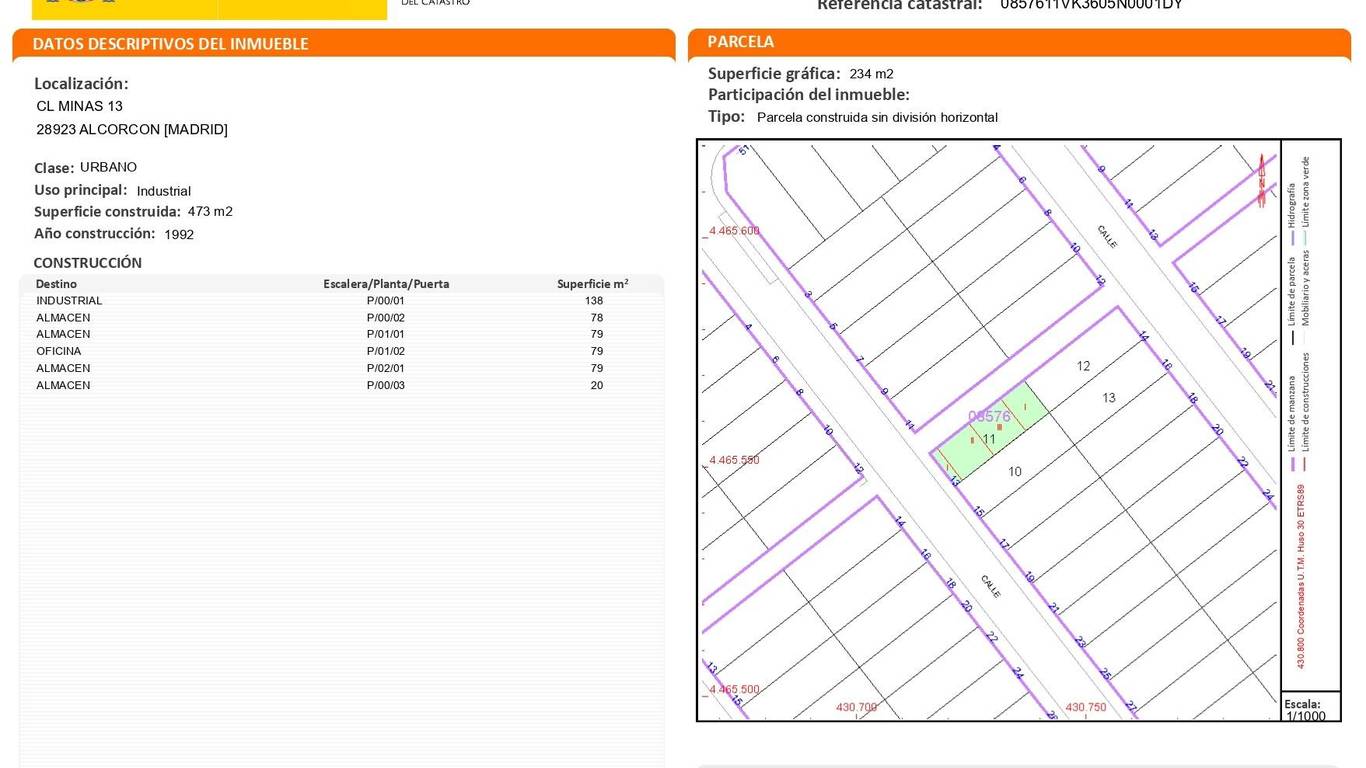Viewport: 1366px width, 768px height.
Task: Select 'ALMACEN' in the P/00/02 row
Action: pos(63,318)
